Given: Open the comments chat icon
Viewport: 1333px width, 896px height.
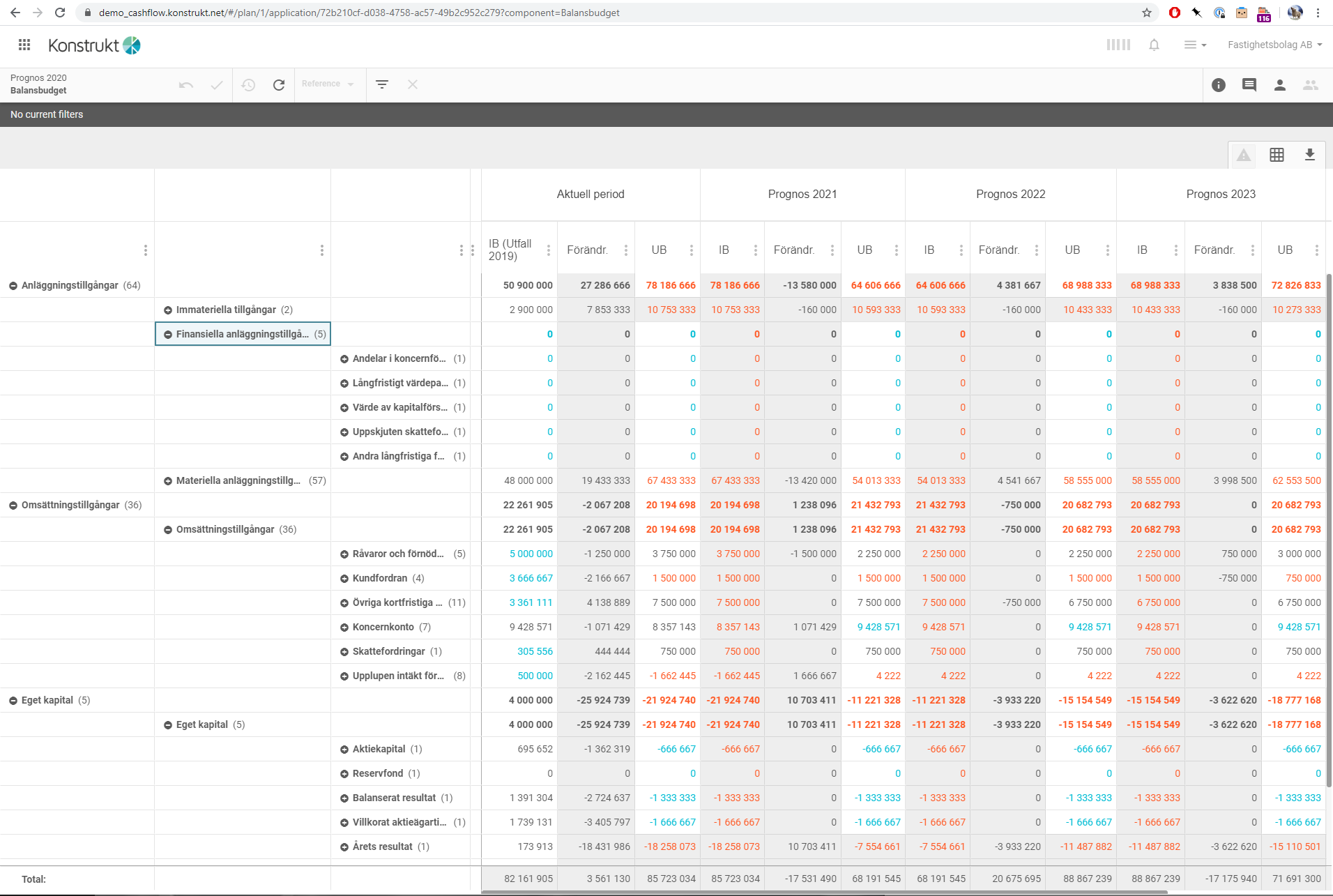Looking at the screenshot, I should click(1249, 85).
